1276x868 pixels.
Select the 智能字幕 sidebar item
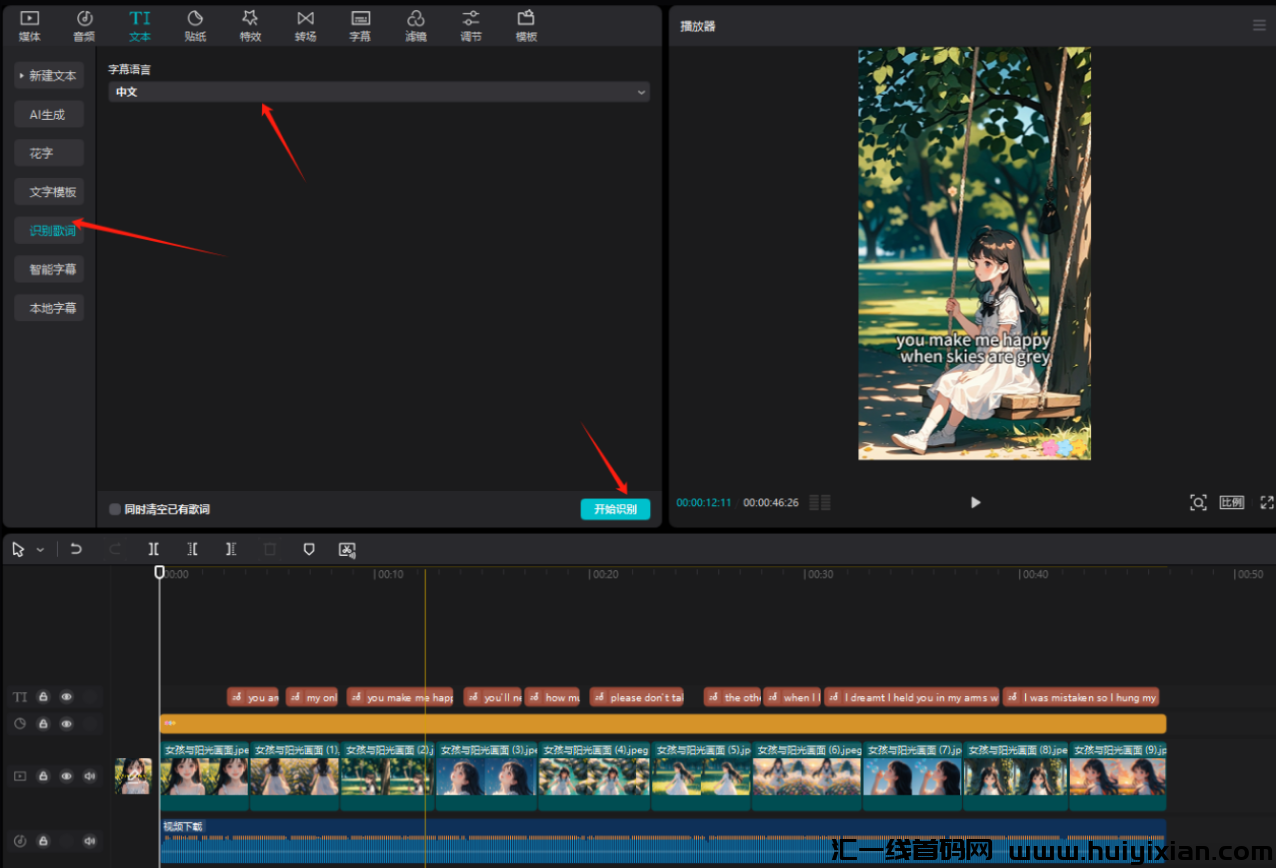click(49, 270)
